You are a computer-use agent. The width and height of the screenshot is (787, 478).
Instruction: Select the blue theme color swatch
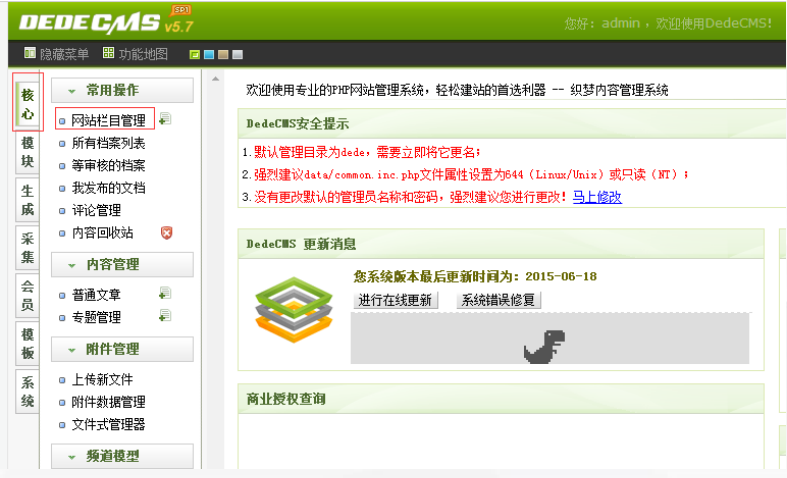pos(209,54)
